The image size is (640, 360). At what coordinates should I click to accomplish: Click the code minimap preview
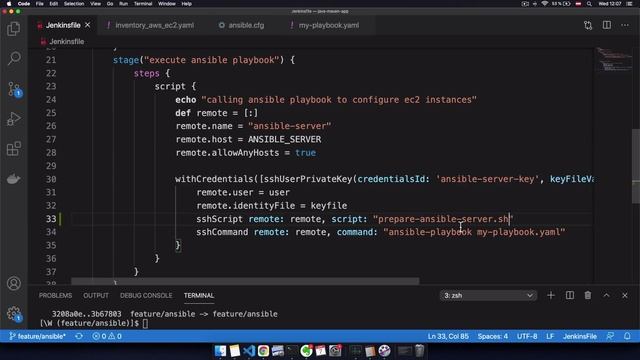click(x=613, y=60)
